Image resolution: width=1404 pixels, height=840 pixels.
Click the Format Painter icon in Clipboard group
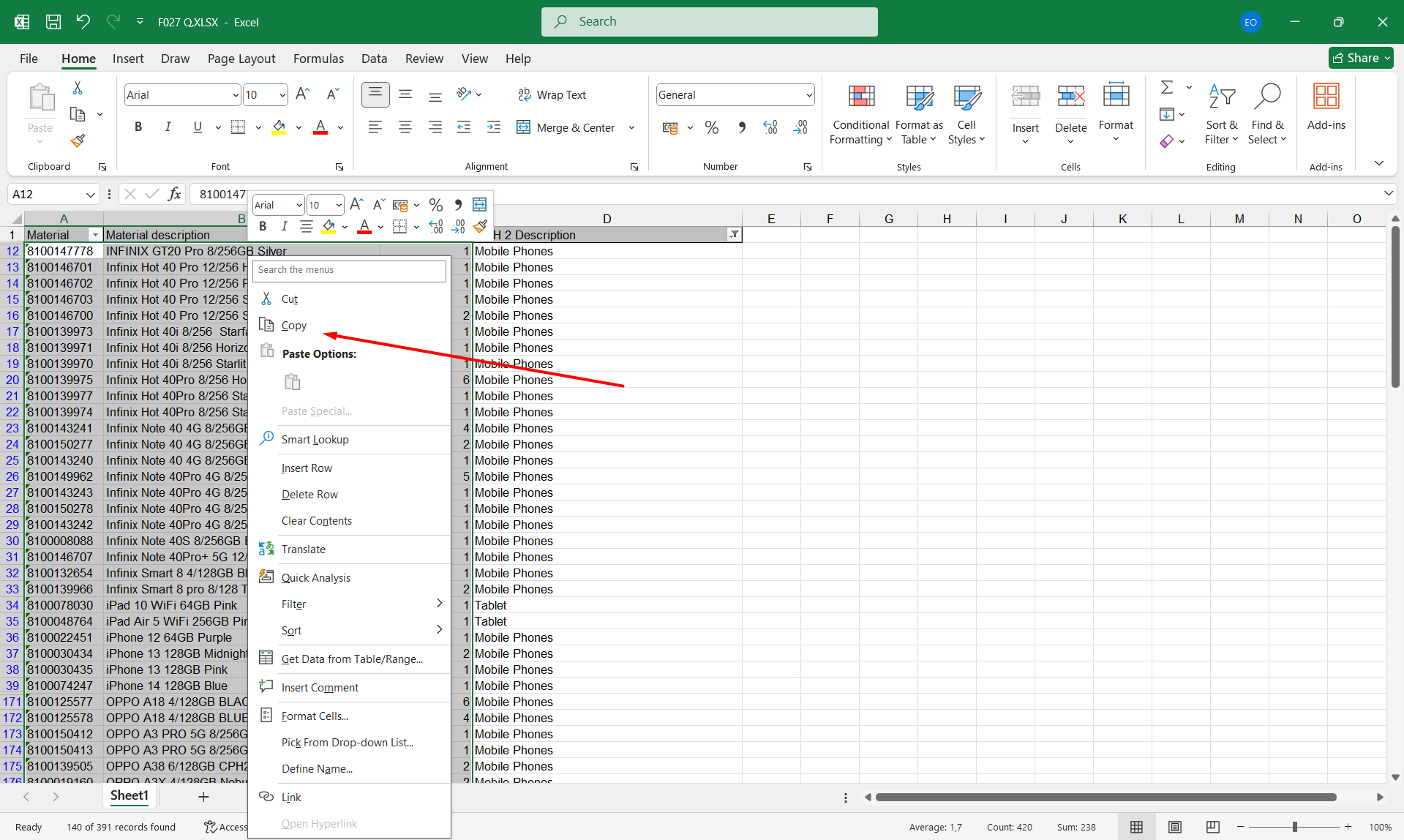(x=78, y=140)
